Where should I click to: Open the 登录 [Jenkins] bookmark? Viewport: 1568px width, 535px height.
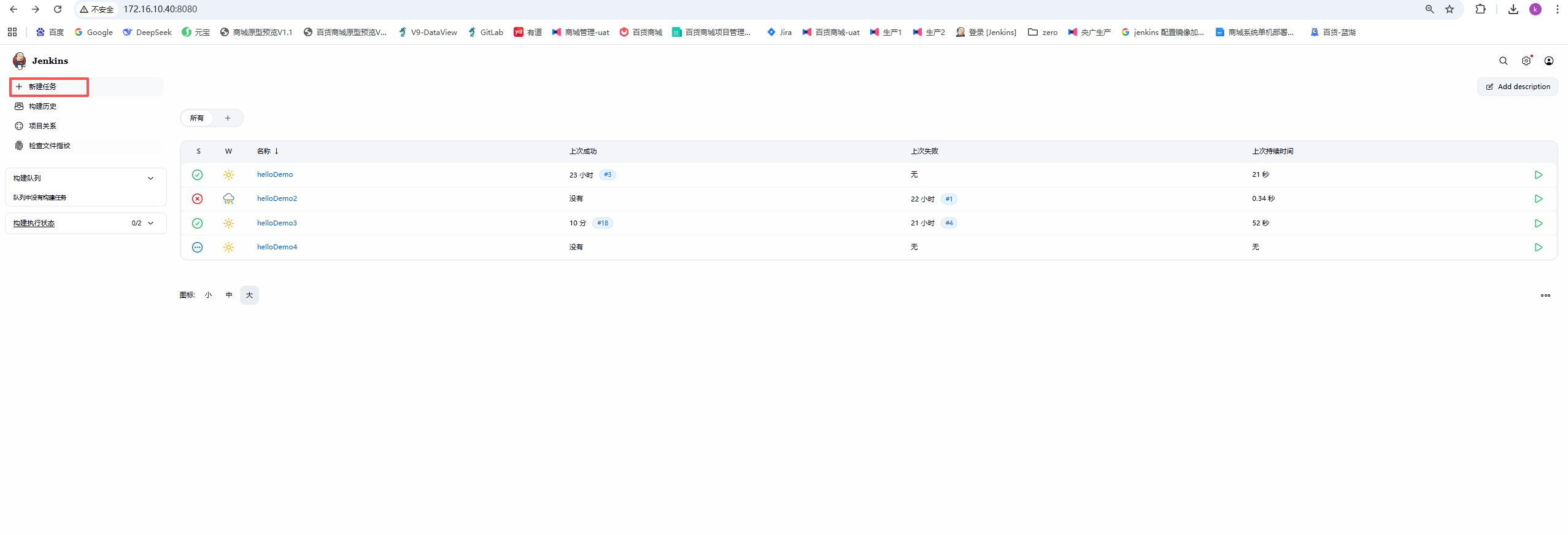coord(986,32)
